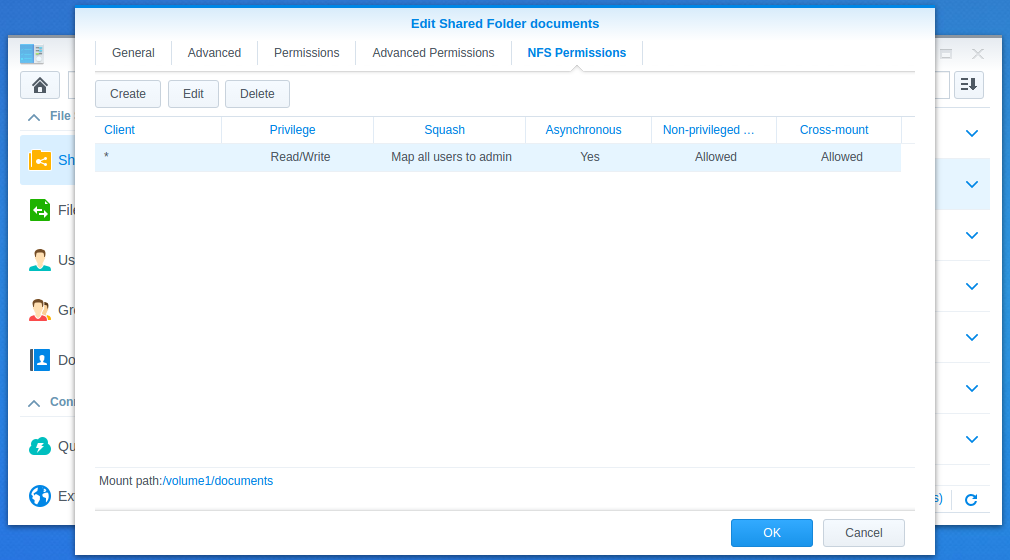Click the Read/Write privilege cell

(x=300, y=157)
